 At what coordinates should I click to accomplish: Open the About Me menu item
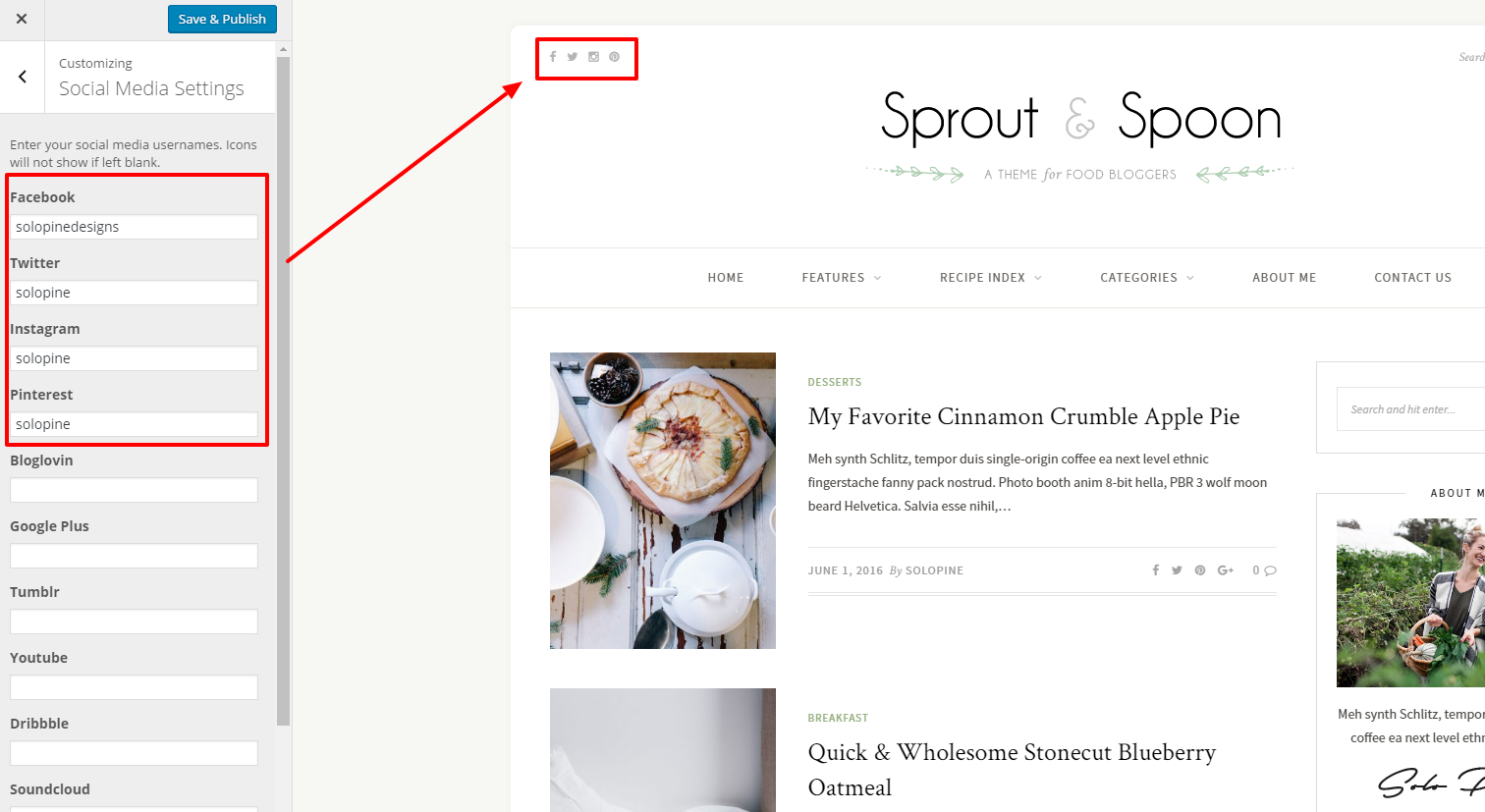tap(1284, 278)
